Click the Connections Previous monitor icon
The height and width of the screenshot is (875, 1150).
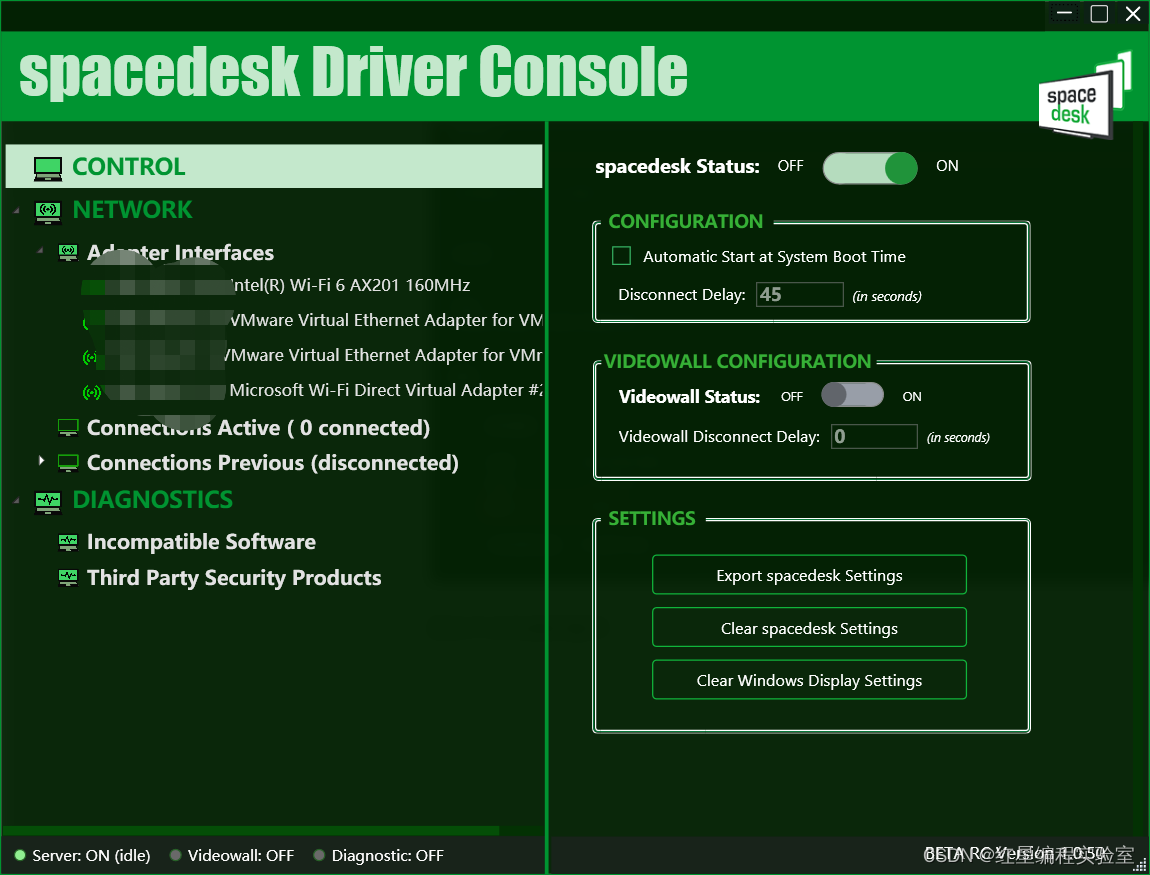(x=68, y=463)
